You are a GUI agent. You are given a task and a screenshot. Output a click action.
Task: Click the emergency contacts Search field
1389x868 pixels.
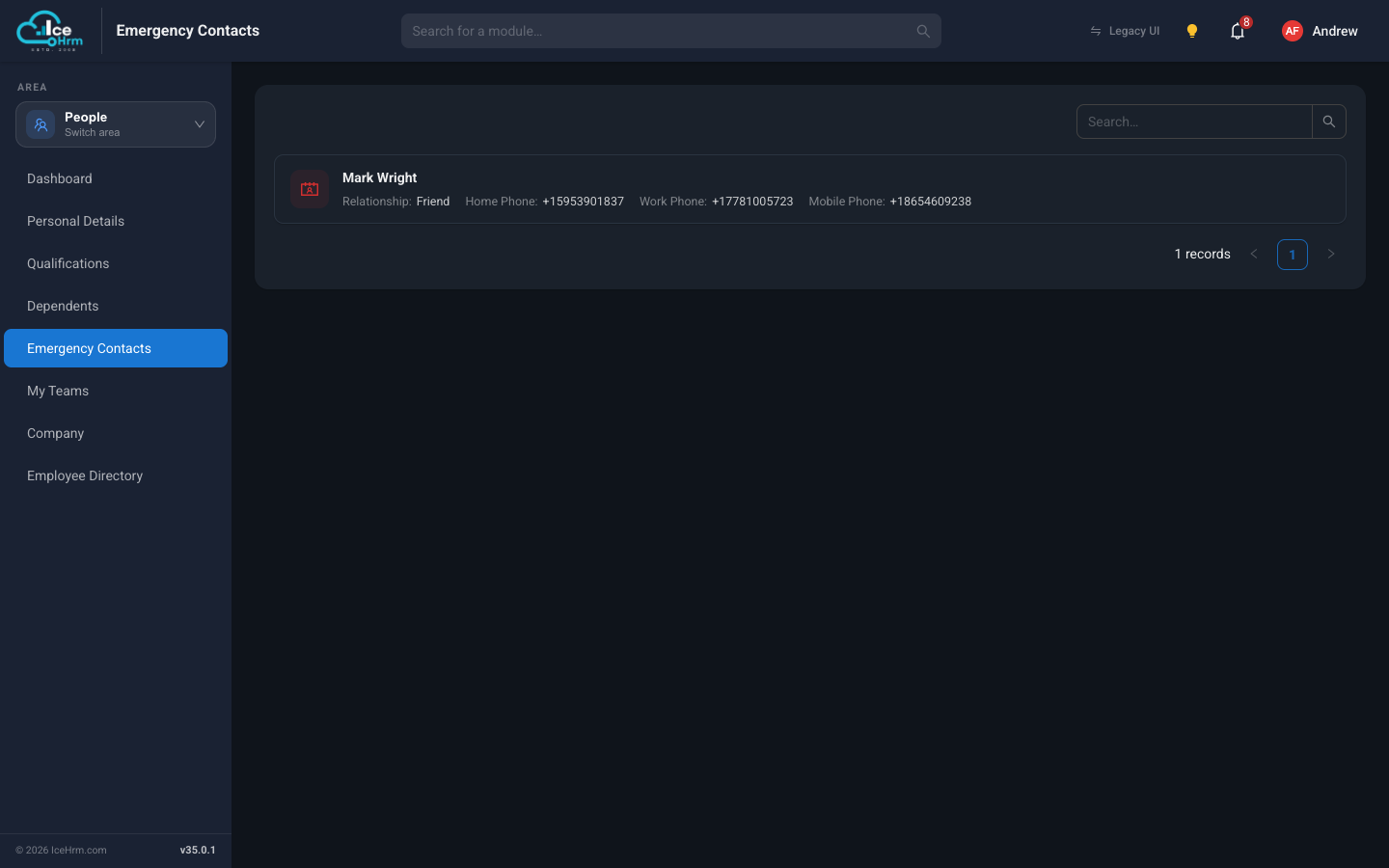pos(1194,122)
